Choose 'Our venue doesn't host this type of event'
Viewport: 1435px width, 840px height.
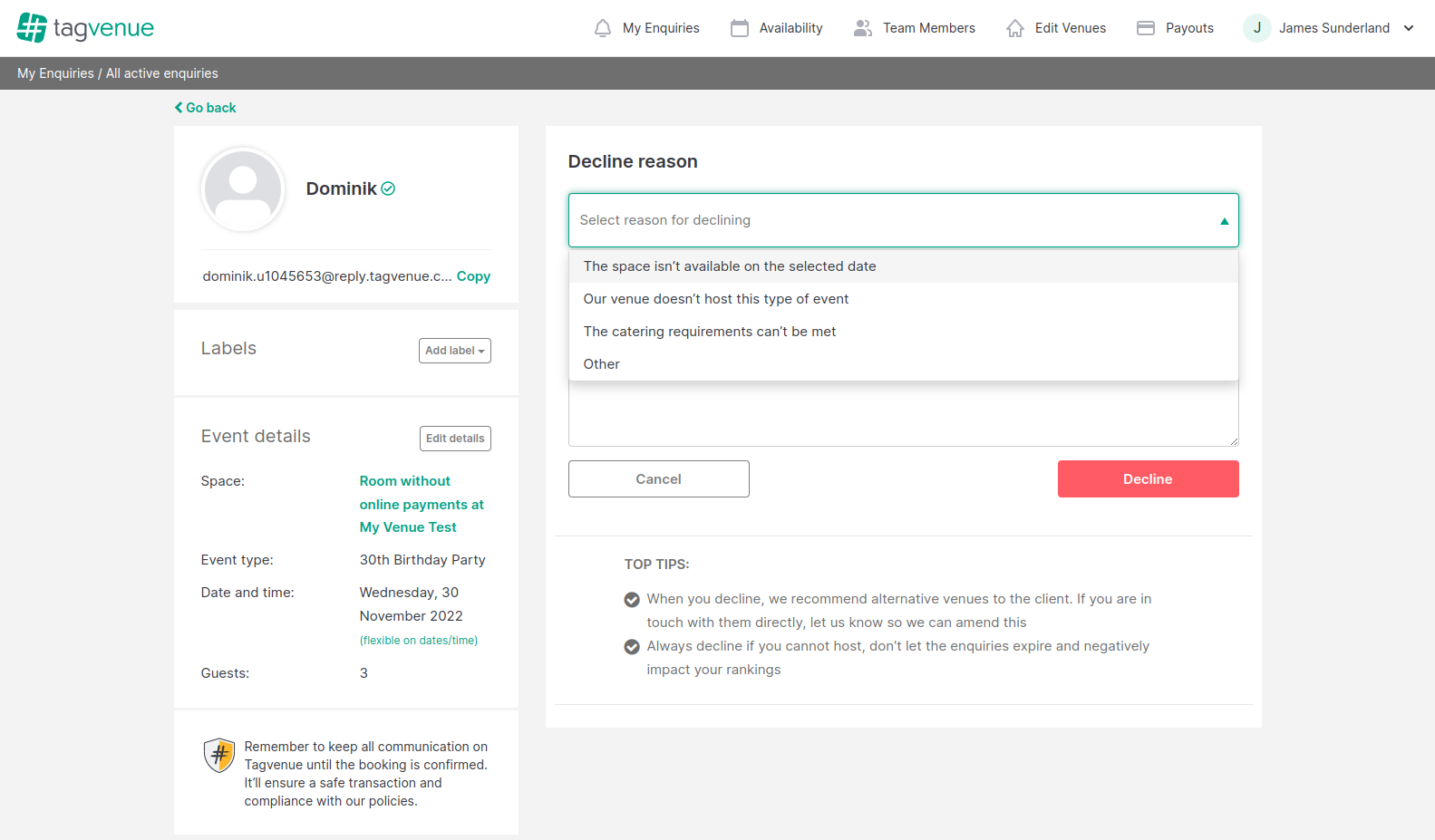pyautogui.click(x=903, y=299)
